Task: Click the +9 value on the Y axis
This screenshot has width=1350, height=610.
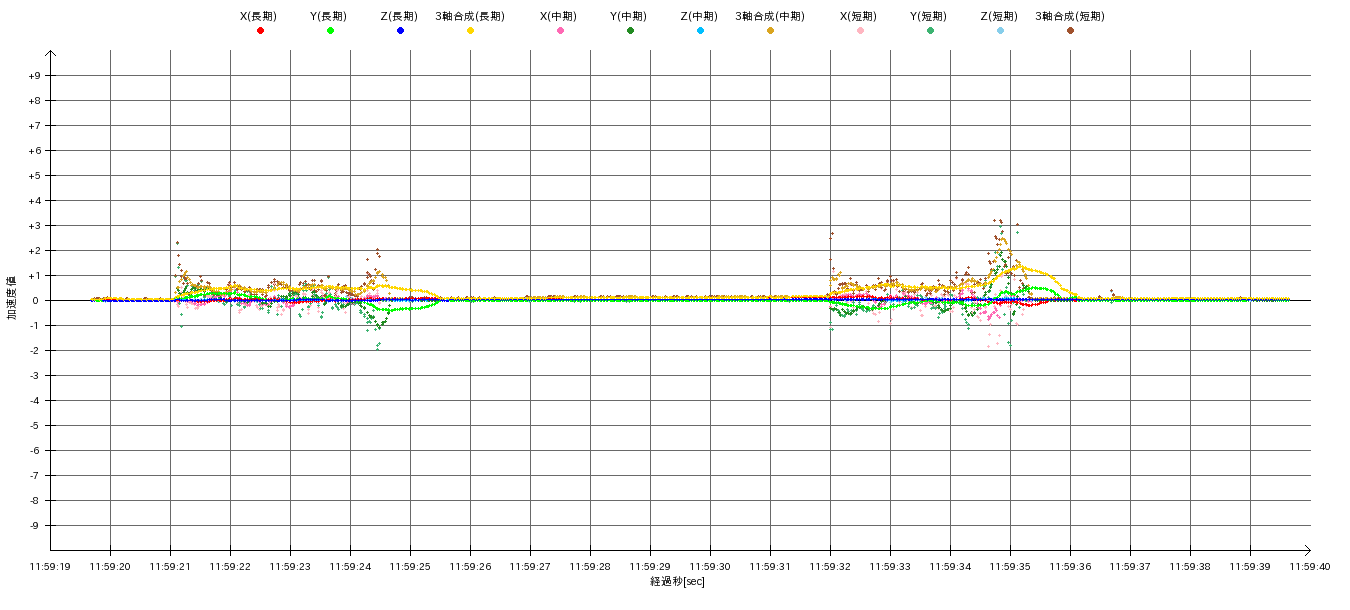Action: 34,76
